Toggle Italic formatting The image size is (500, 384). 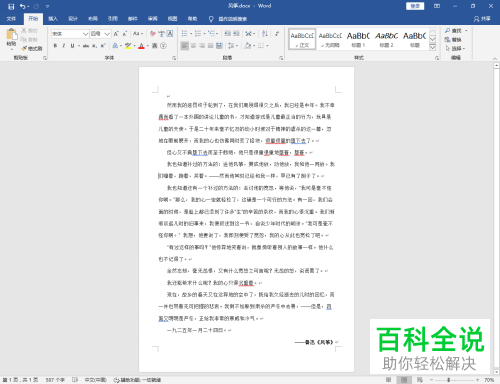coord(64,46)
